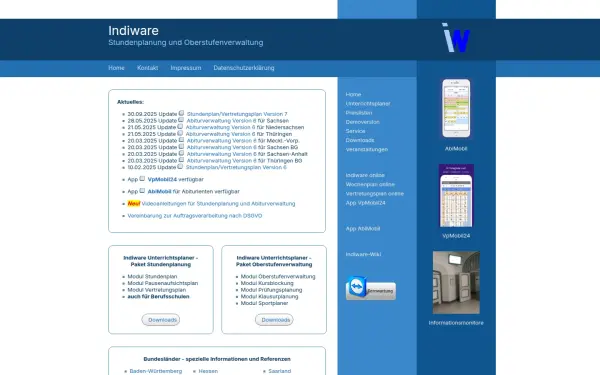Click 'Modul Stundenplan' list item
The height and width of the screenshot is (375, 600).
pyautogui.click(x=152, y=276)
